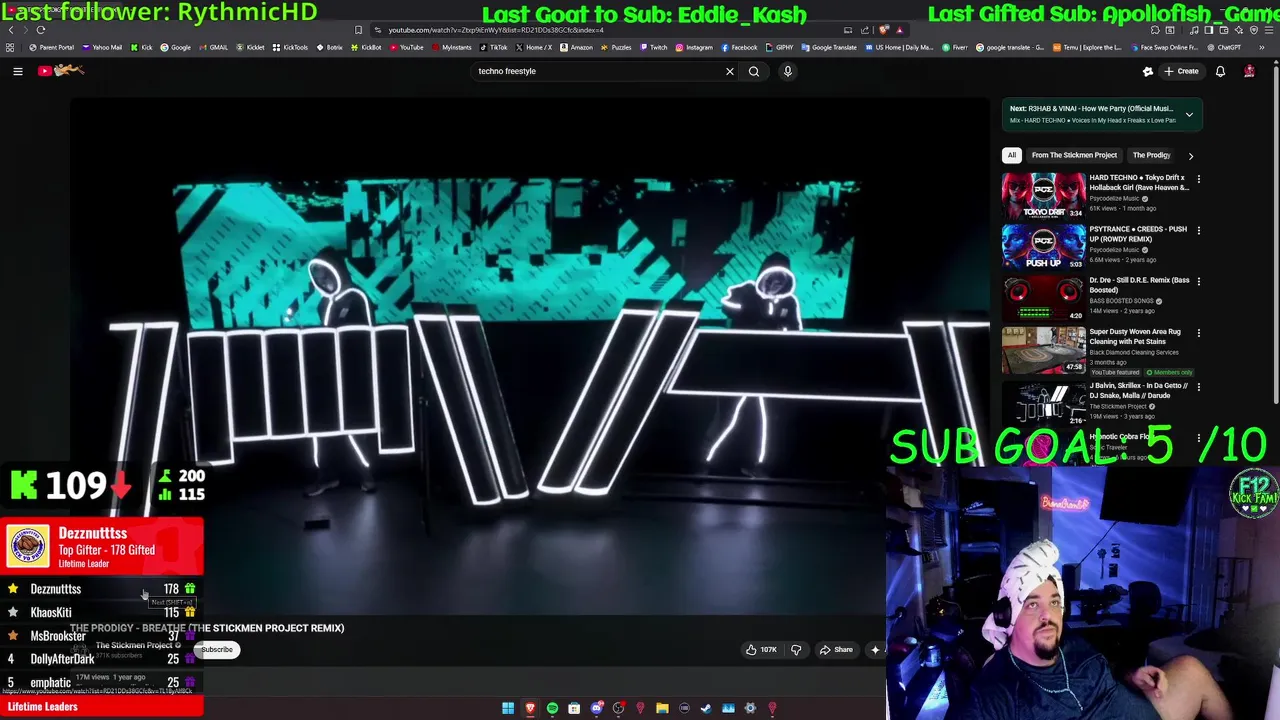Open options menu for Super Dusty Rug video
The height and width of the screenshot is (720, 1280).
click(x=1198, y=333)
